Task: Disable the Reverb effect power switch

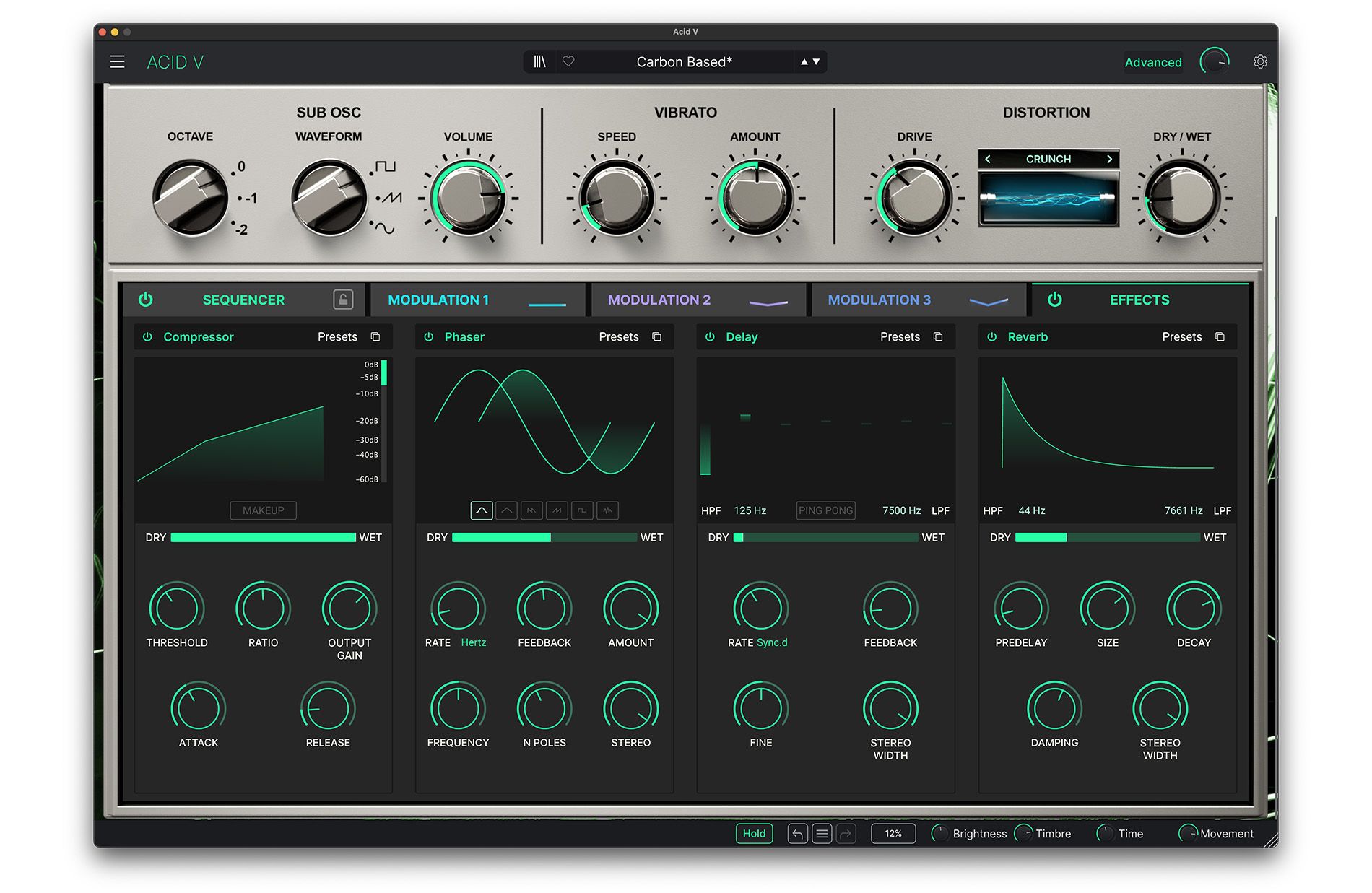Action: pos(992,337)
